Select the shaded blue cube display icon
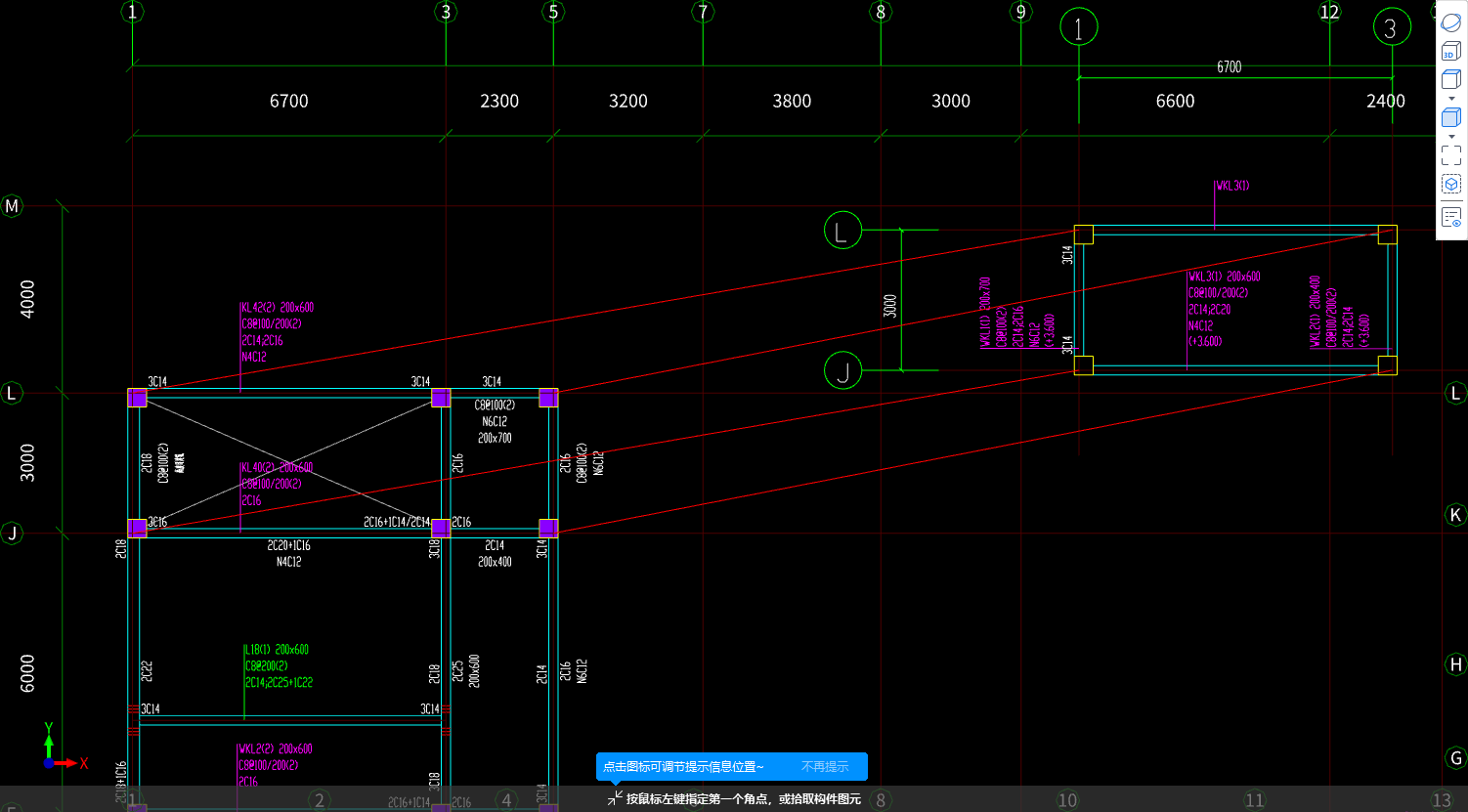This screenshot has height=812, width=1468. point(1451,117)
